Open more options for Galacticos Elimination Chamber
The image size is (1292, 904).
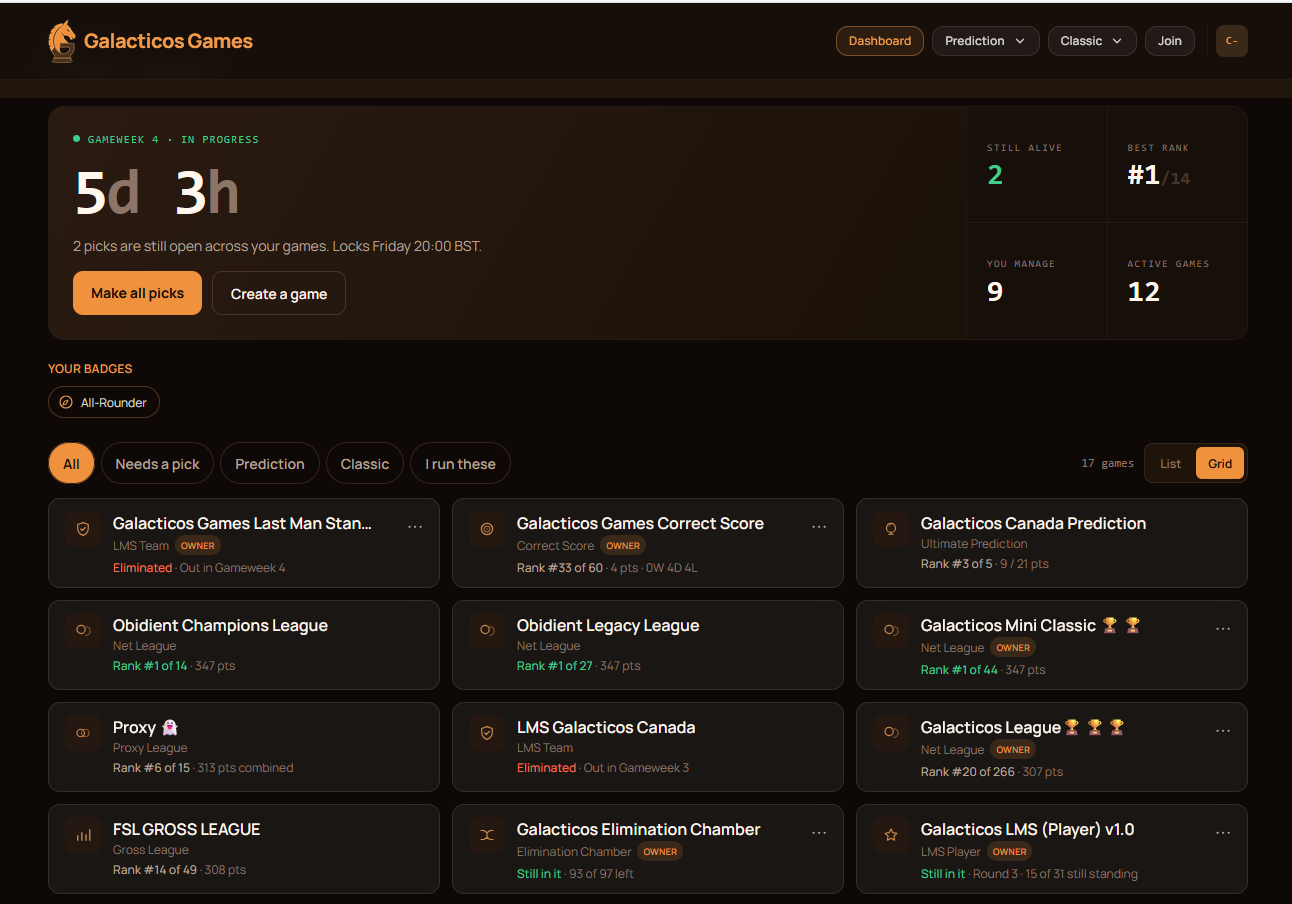(x=819, y=833)
